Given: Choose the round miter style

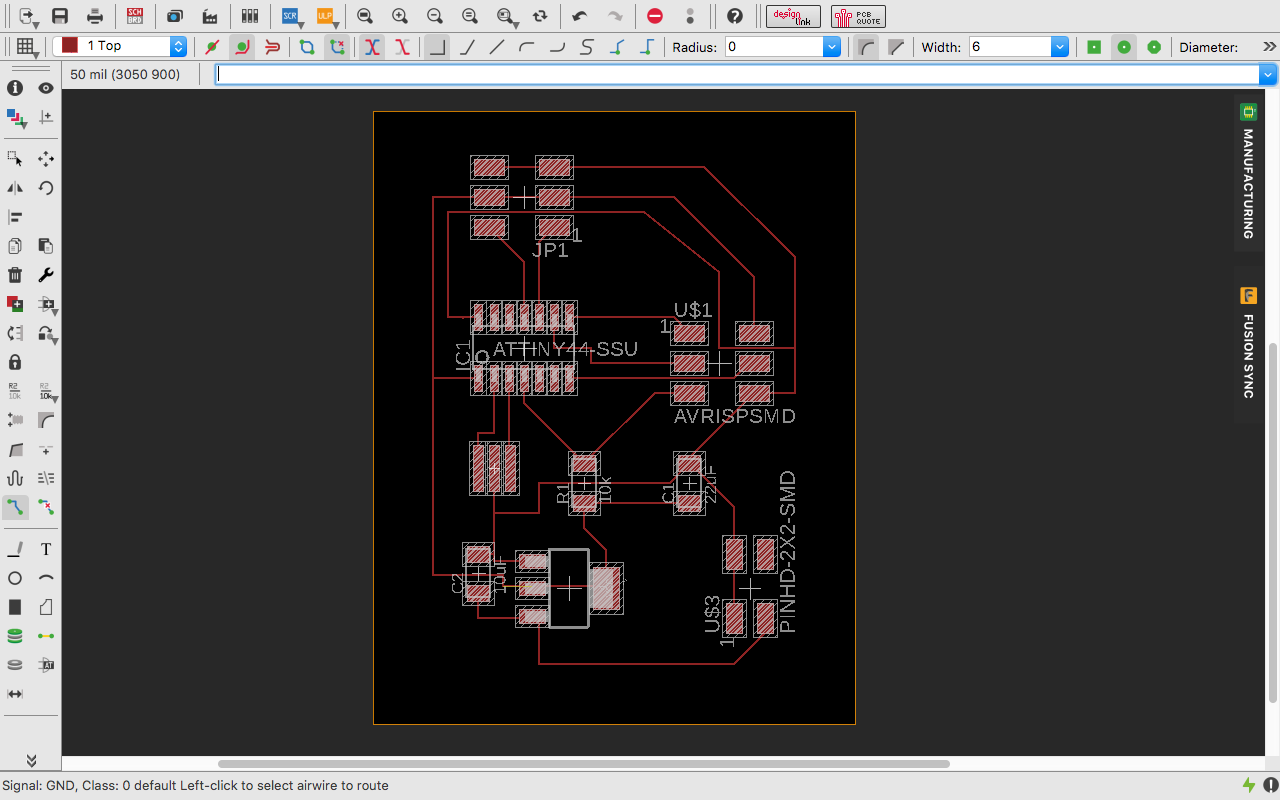Looking at the screenshot, I should pos(867,47).
